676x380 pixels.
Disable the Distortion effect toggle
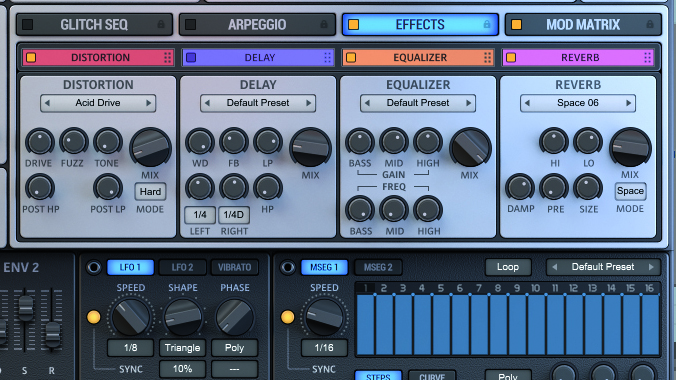coord(31,57)
